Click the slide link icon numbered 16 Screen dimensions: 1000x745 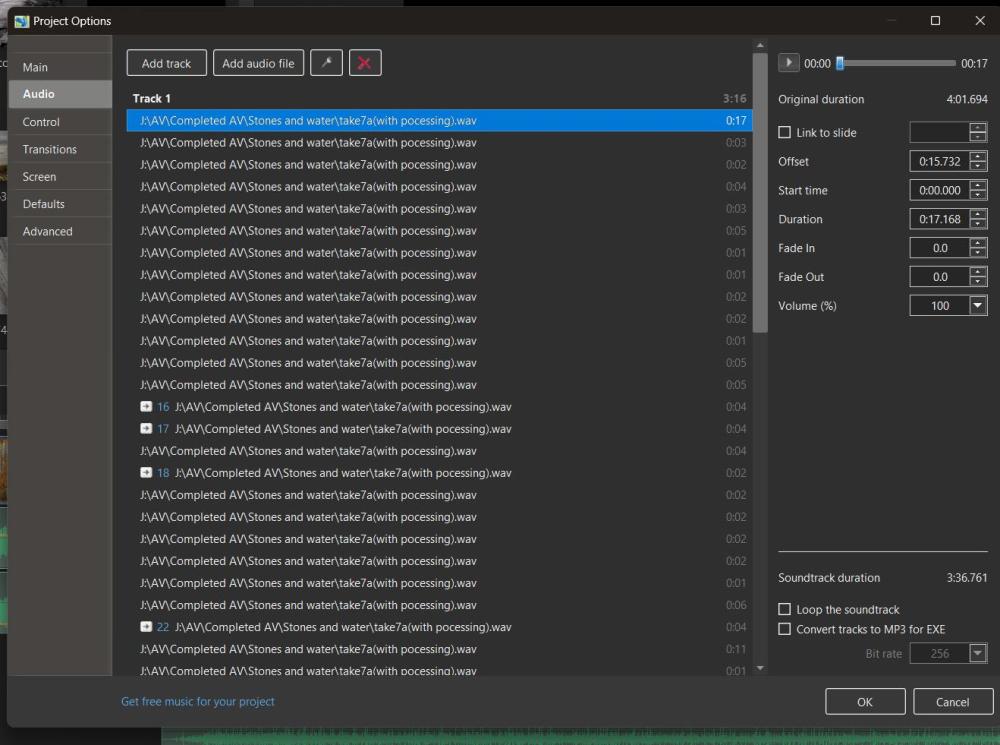[147, 407]
